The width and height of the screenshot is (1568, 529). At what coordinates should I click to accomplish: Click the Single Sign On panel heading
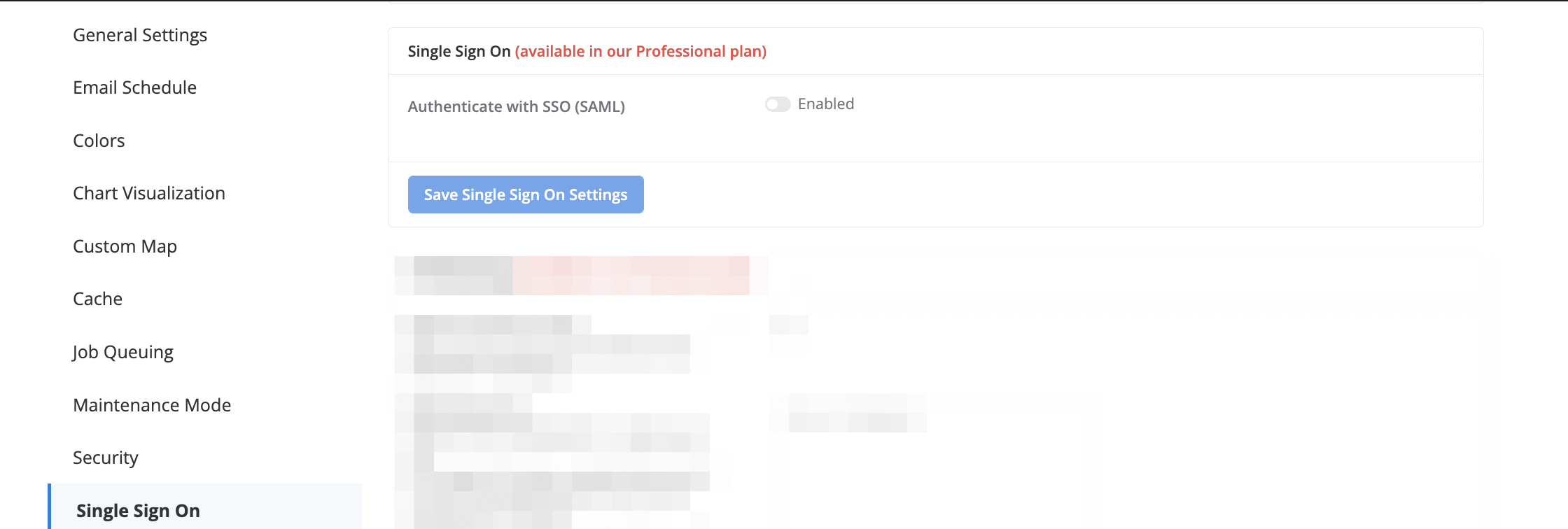point(459,51)
